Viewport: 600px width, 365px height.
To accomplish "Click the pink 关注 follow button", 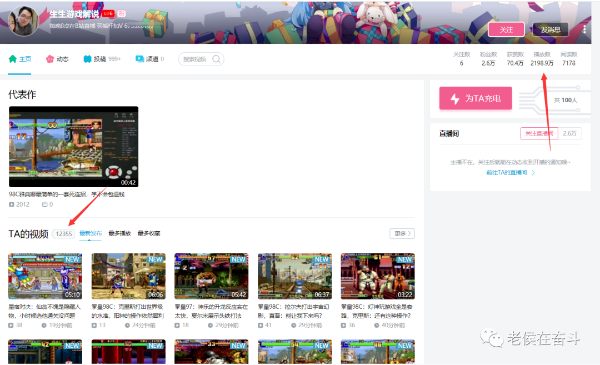I will tap(506, 29).
